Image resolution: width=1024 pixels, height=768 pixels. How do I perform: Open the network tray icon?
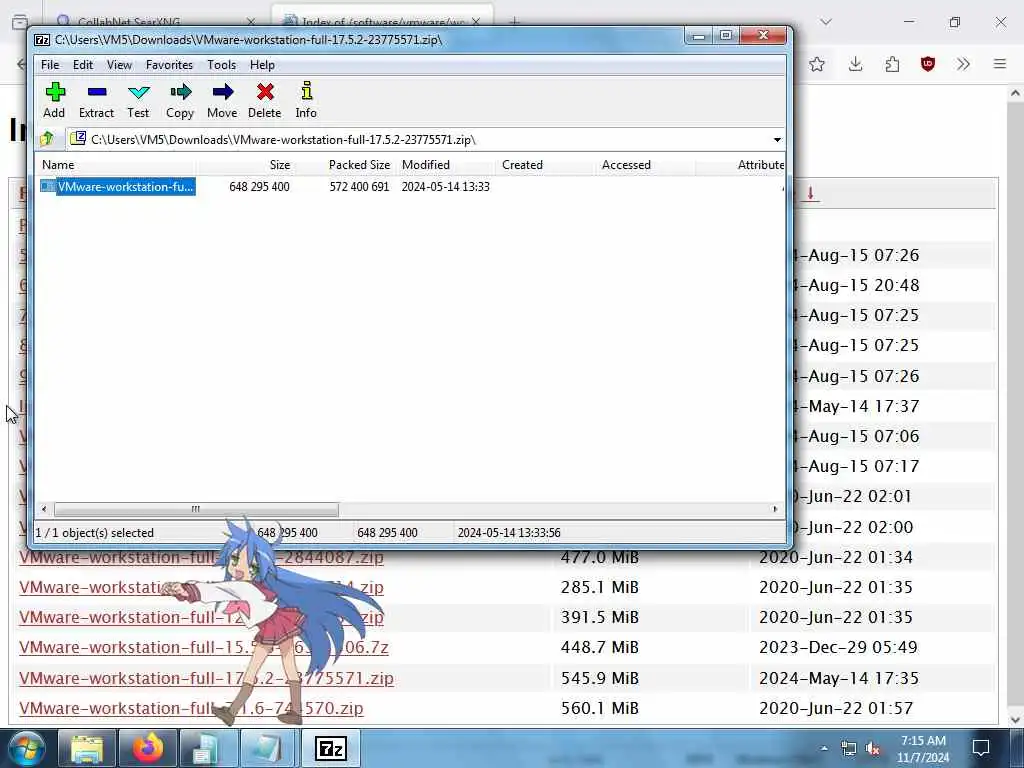848,749
